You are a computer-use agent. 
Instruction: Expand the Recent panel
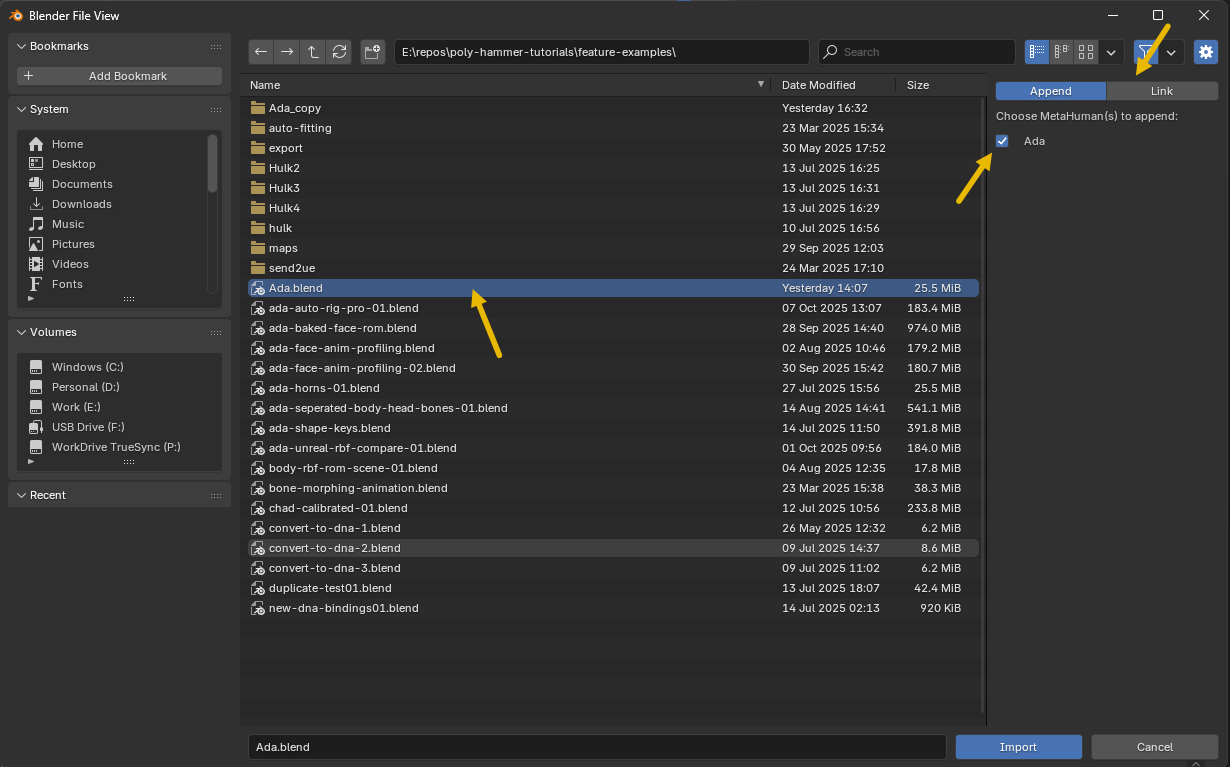tap(47, 495)
